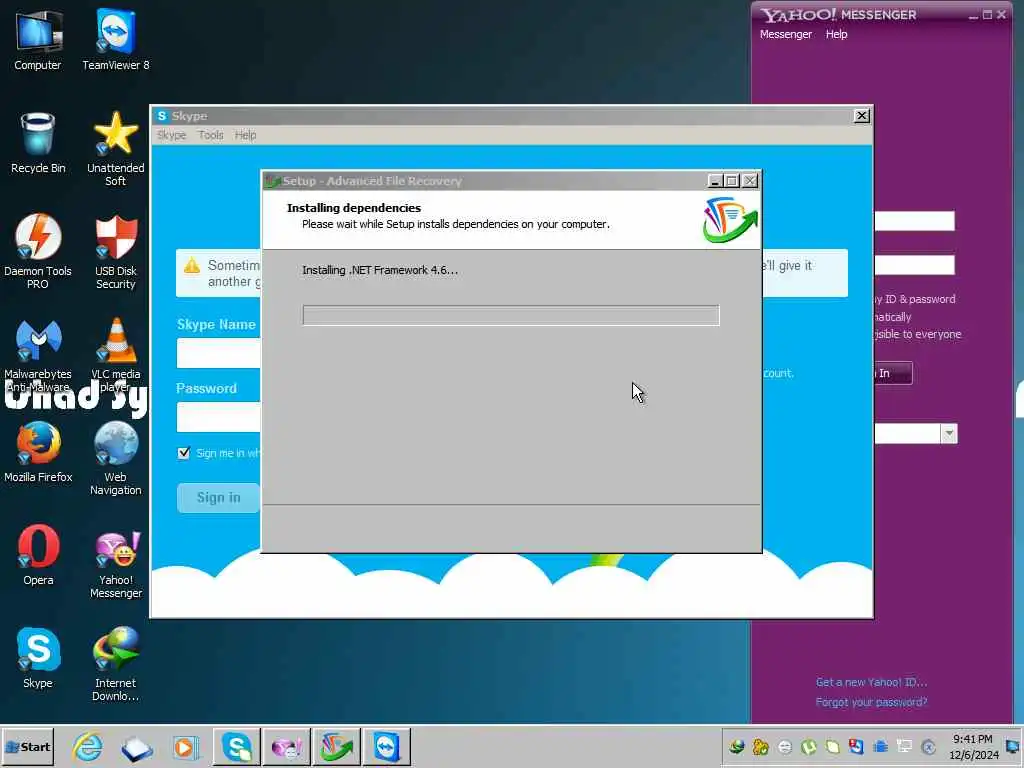
Task: Switch to Yahoo Messenger taskbar button
Action: click(x=287, y=746)
